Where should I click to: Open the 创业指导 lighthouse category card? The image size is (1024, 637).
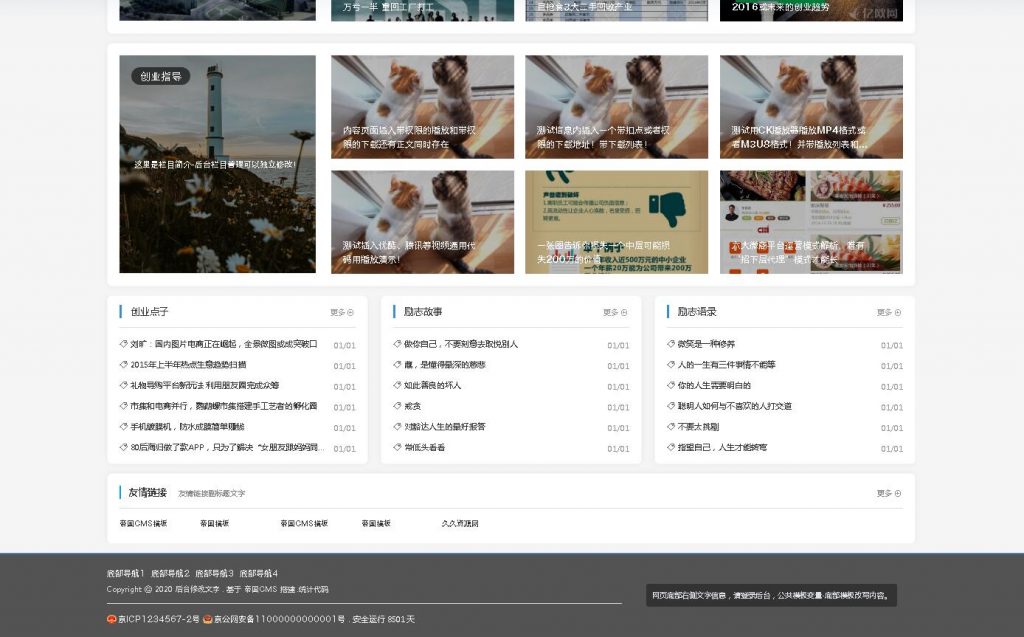point(217,164)
